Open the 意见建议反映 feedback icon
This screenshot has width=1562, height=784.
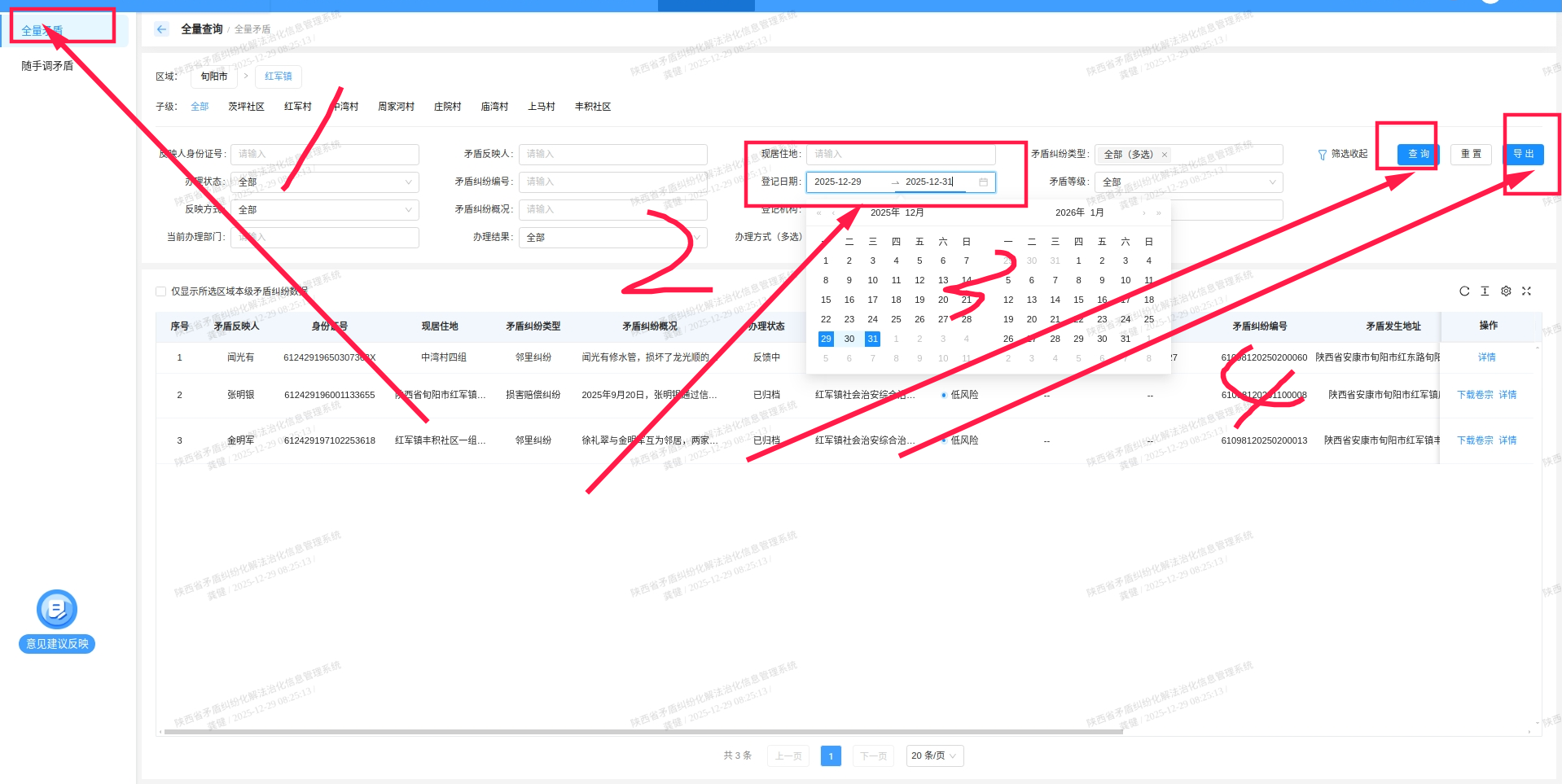click(57, 610)
